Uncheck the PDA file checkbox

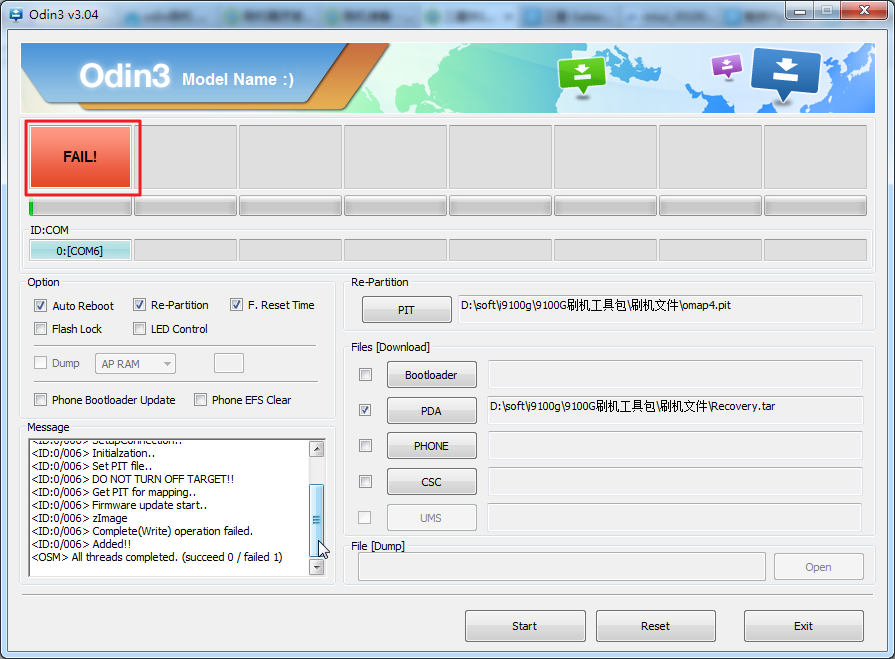pyautogui.click(x=365, y=410)
